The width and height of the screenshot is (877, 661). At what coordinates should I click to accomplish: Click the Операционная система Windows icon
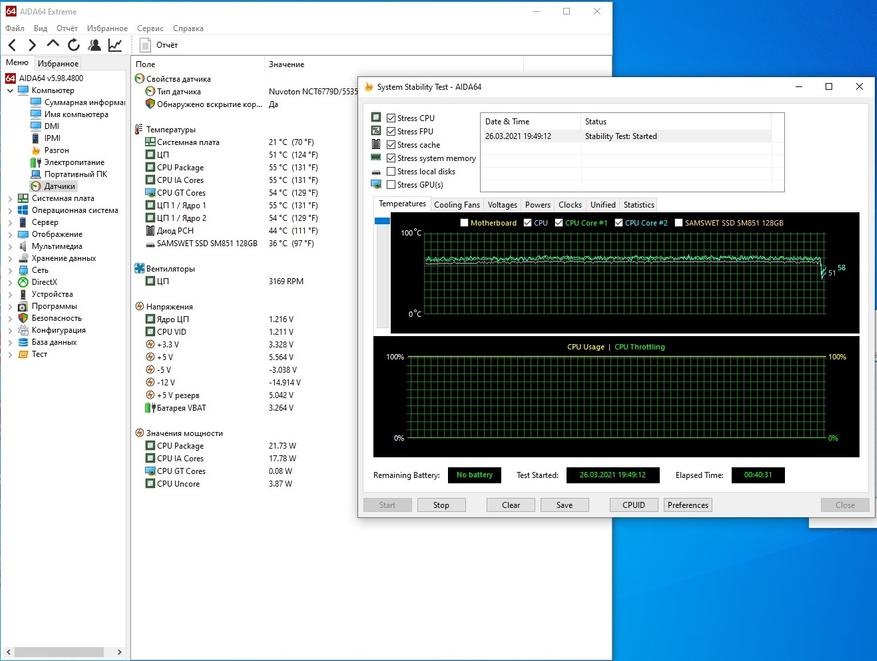[23, 210]
